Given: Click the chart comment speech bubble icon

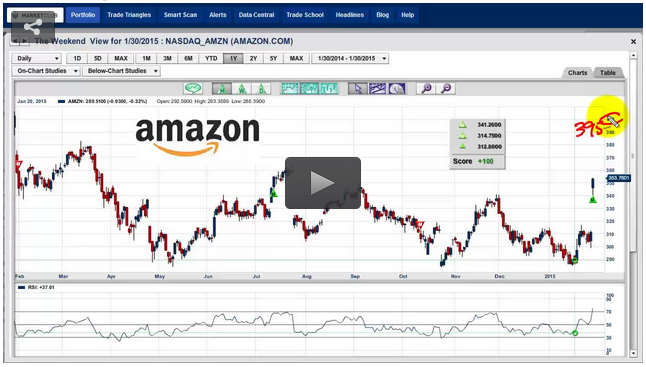Looking at the screenshot, I should click(x=193, y=88).
